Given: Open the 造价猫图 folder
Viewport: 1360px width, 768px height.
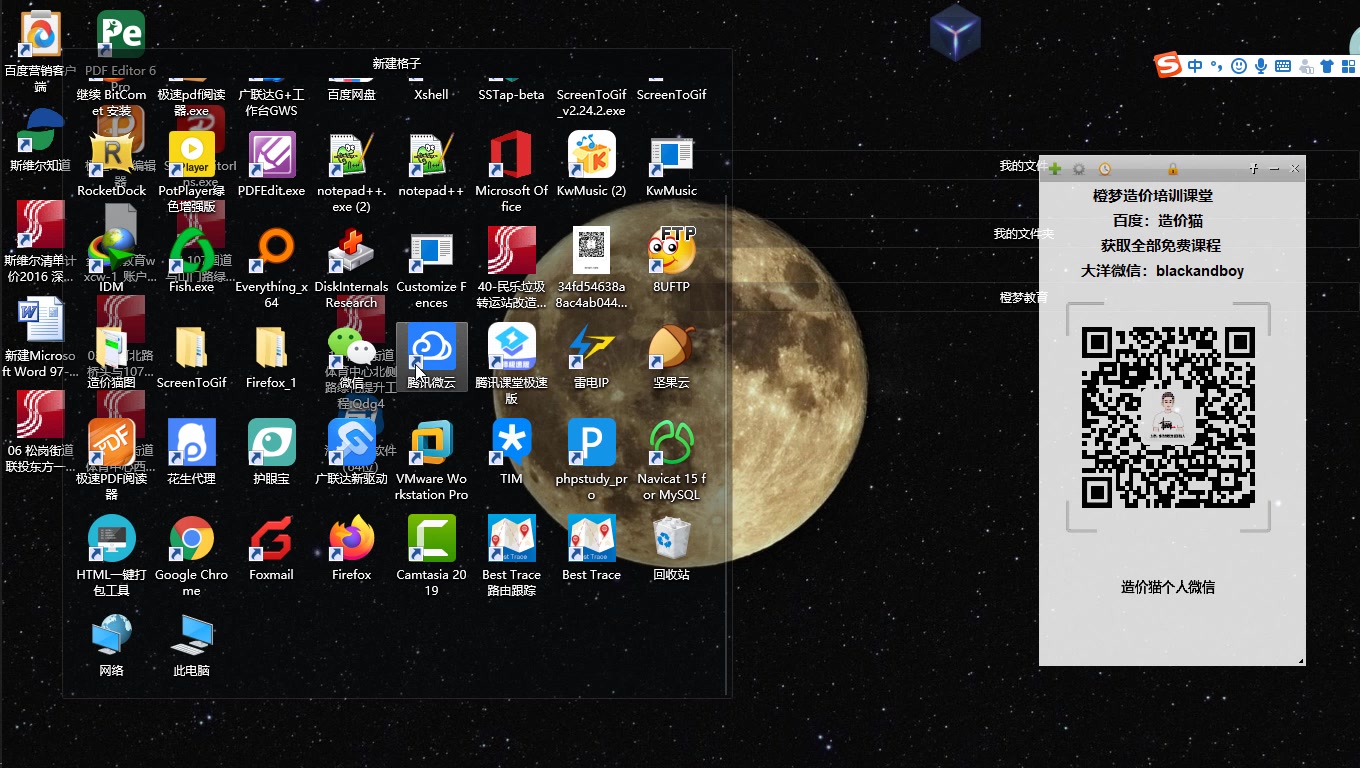Looking at the screenshot, I should tap(112, 356).
